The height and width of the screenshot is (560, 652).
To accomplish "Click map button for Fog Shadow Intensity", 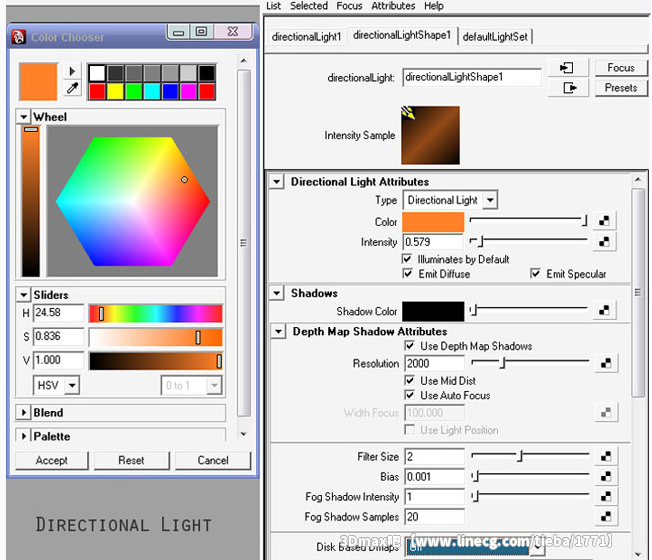I will coord(605,496).
